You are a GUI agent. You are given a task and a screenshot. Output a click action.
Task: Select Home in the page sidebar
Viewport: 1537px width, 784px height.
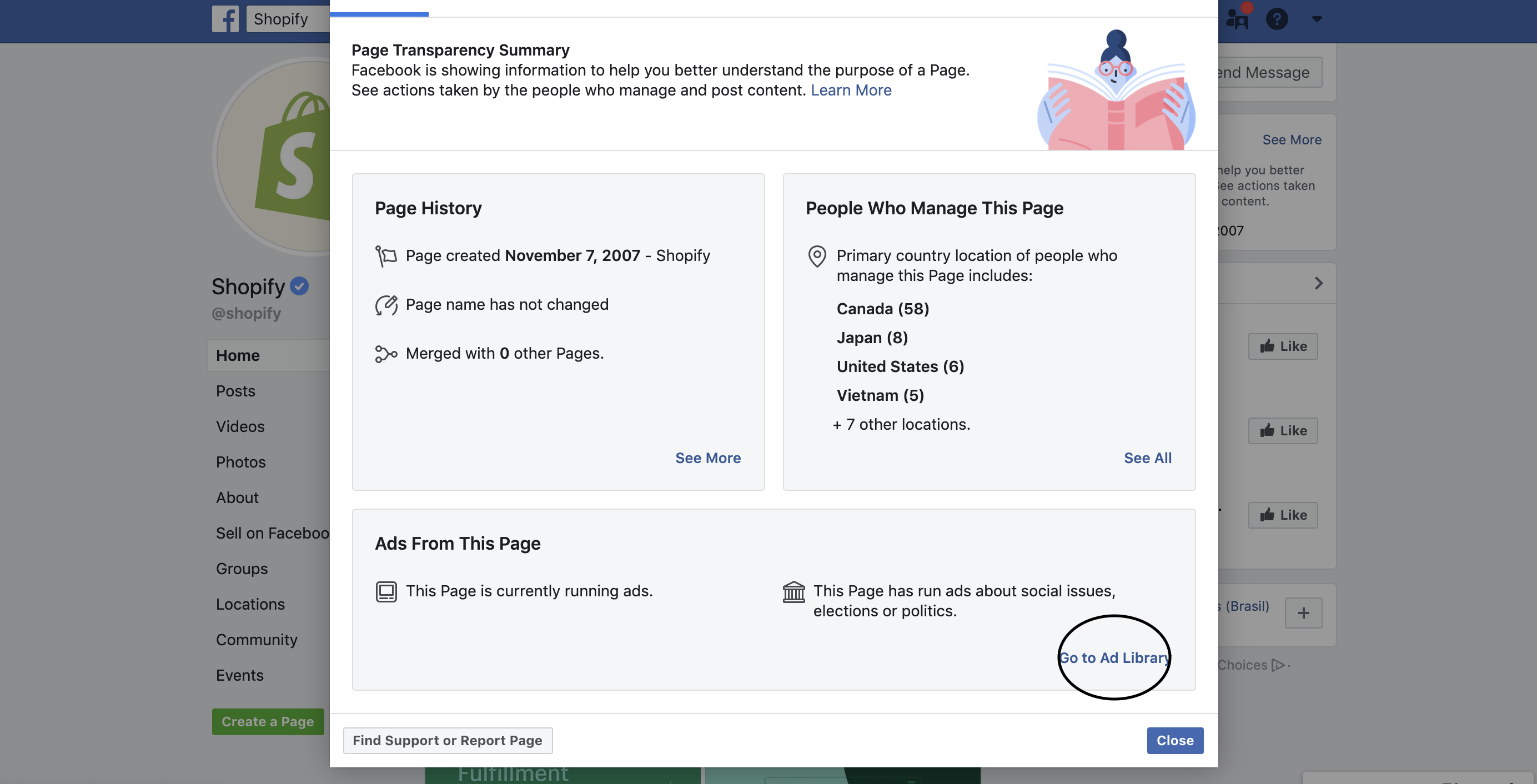coord(269,355)
